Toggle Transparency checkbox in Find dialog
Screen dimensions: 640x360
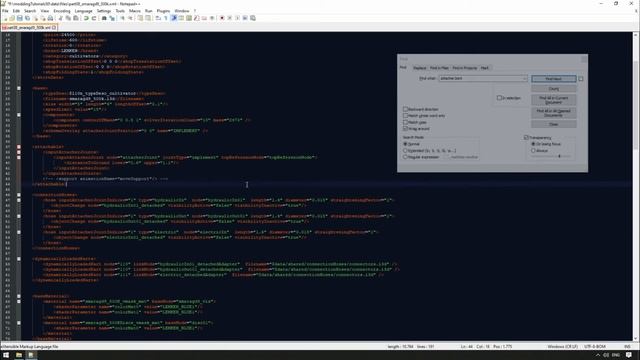click(526, 138)
